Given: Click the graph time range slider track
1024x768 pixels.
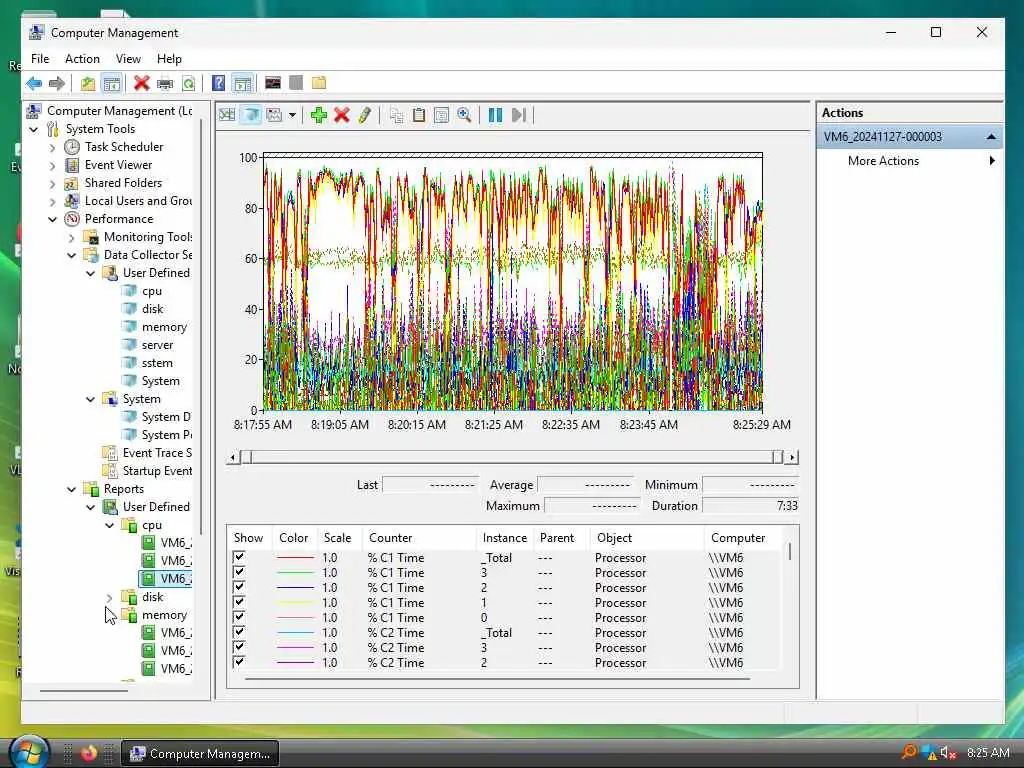Looking at the screenshot, I should [x=510, y=457].
